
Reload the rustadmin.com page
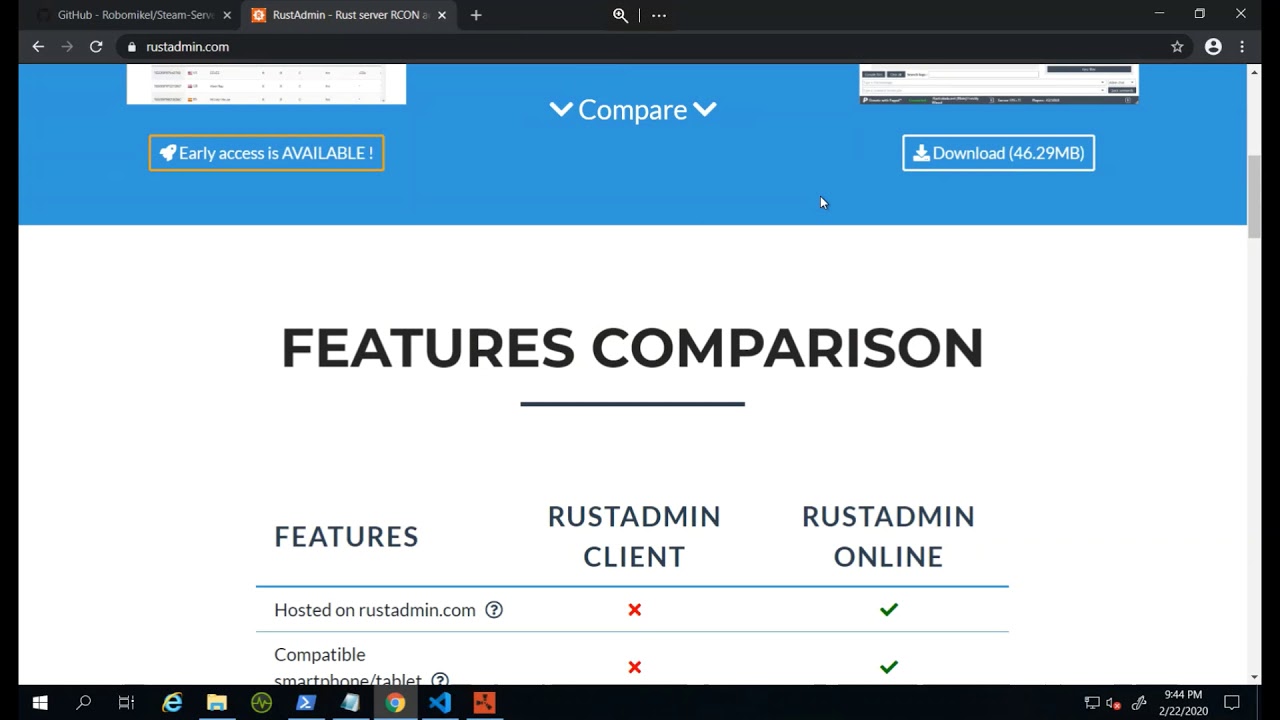(x=96, y=46)
